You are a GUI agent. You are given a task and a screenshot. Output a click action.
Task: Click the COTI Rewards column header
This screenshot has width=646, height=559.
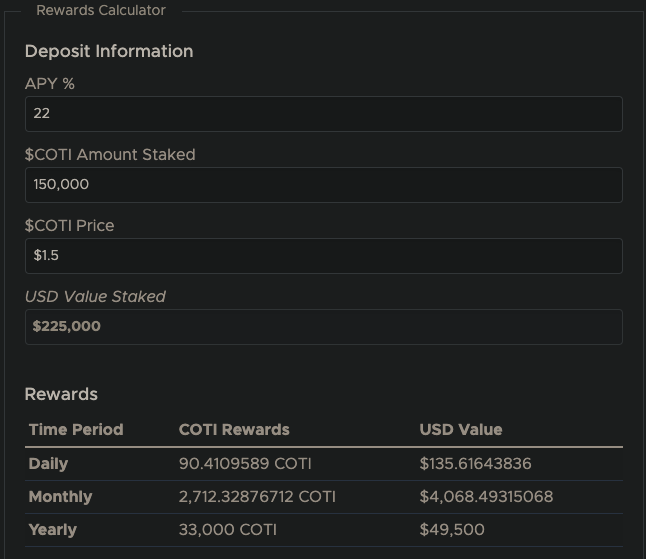(x=234, y=430)
